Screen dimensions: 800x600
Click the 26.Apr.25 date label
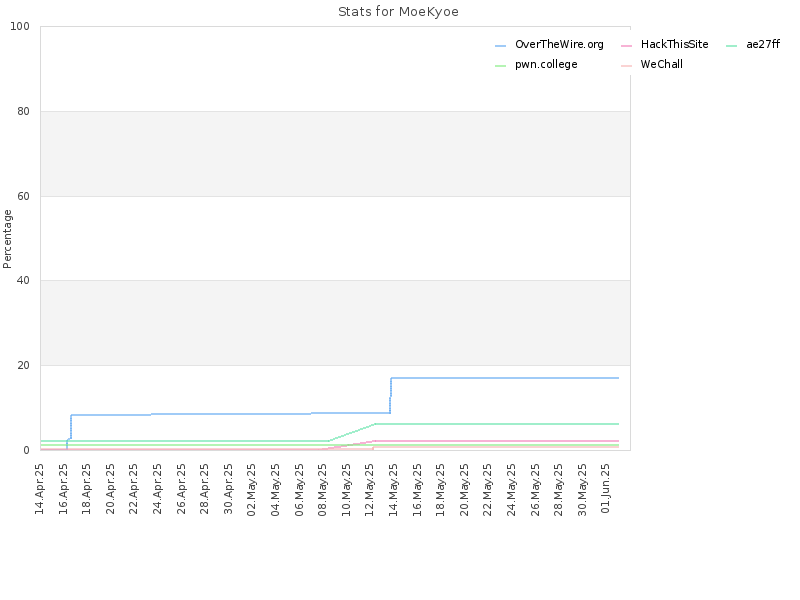pyautogui.click(x=181, y=489)
